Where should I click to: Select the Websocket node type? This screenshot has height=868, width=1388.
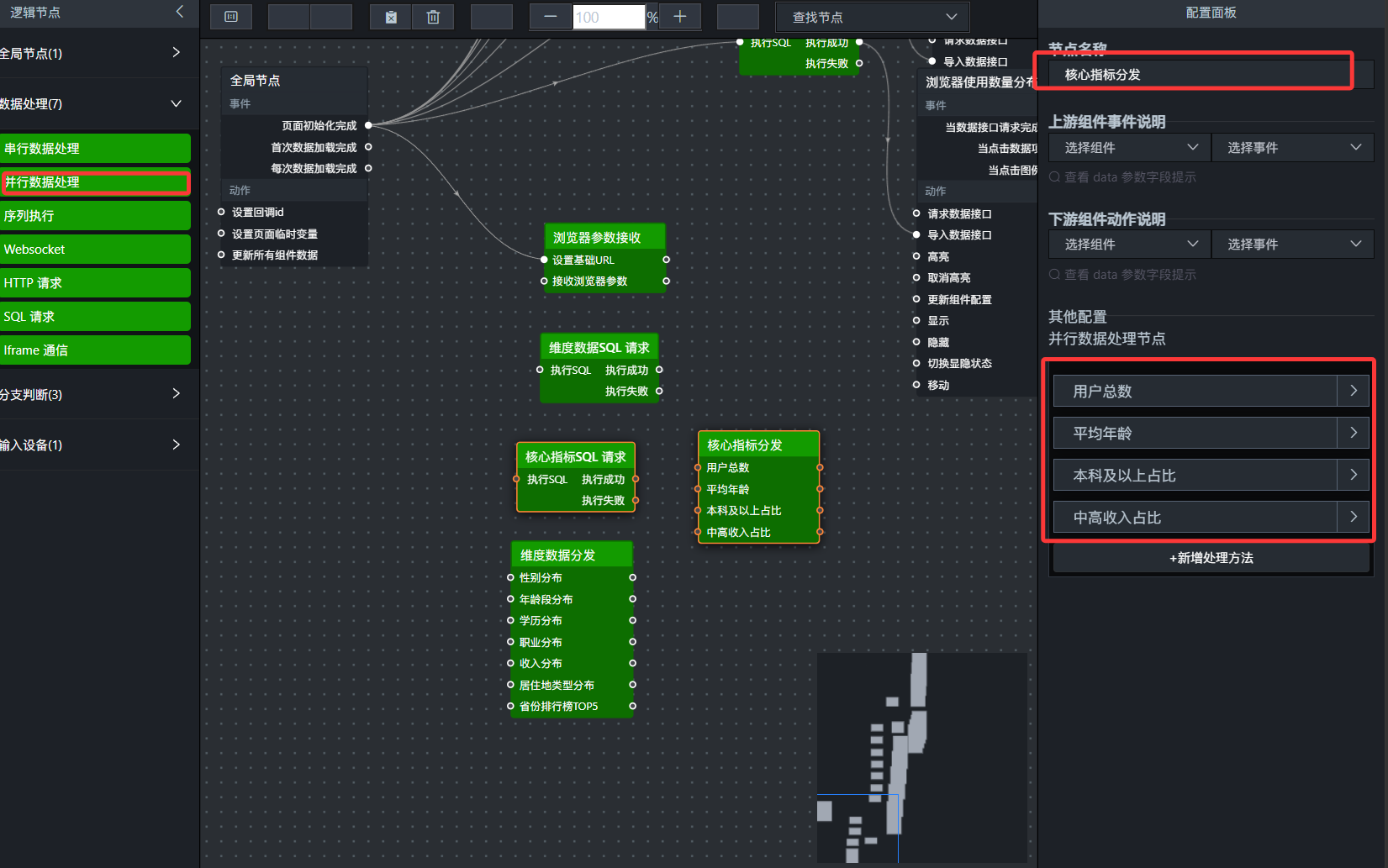(x=95, y=250)
